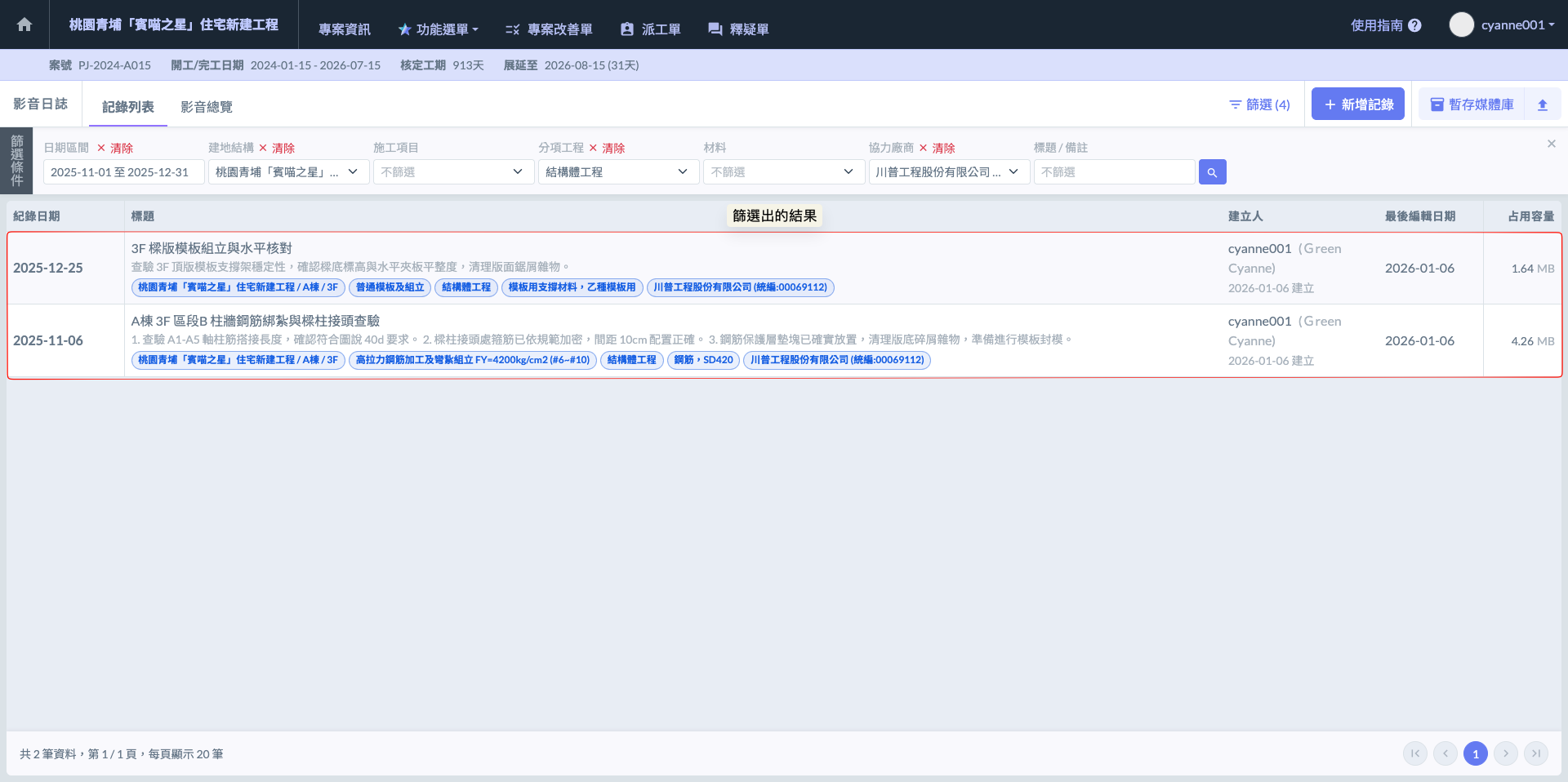Viewport: 1568px width, 782px height.
Task: Close the filter panel with X icon
Action: coord(1551,144)
